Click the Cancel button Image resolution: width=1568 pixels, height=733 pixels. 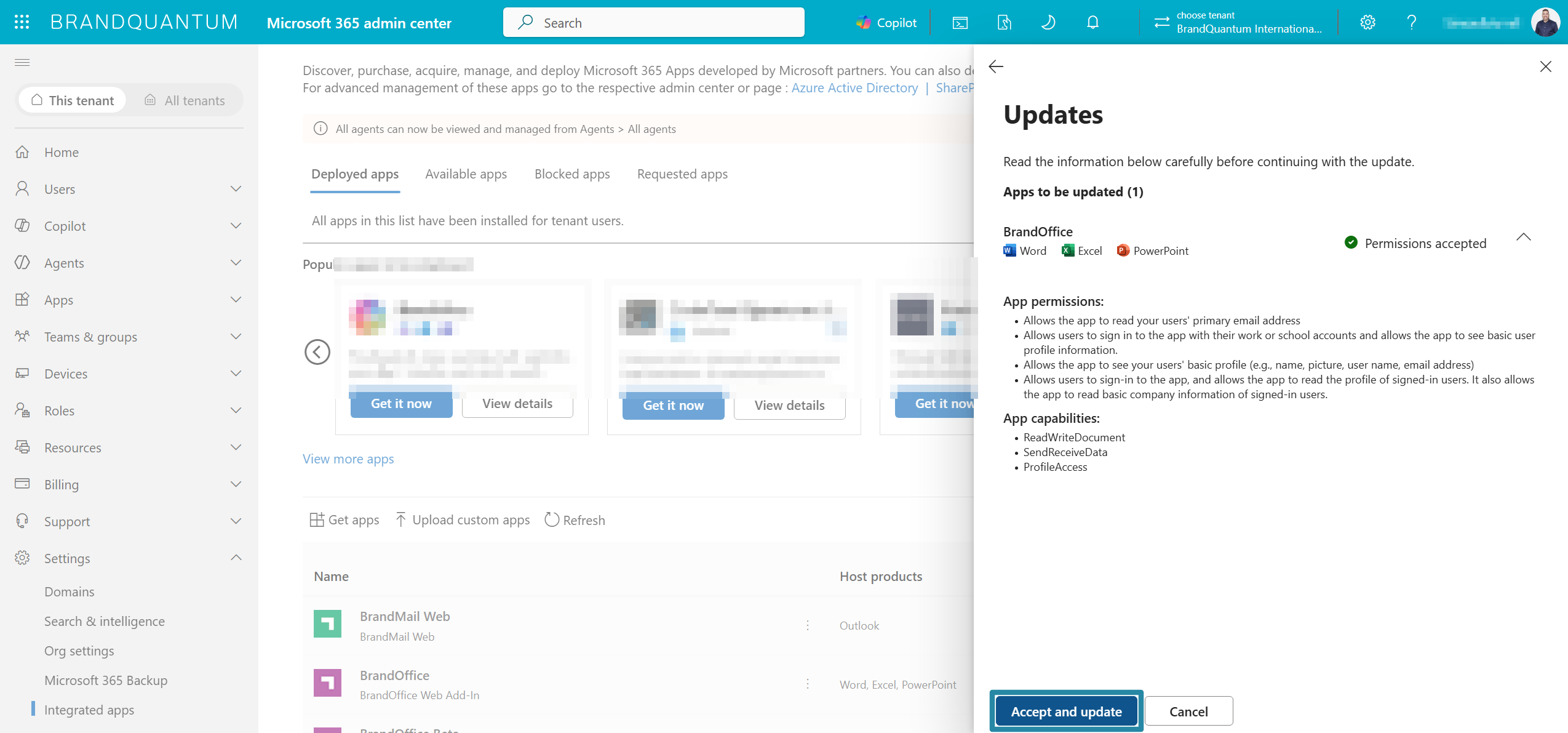tap(1188, 711)
